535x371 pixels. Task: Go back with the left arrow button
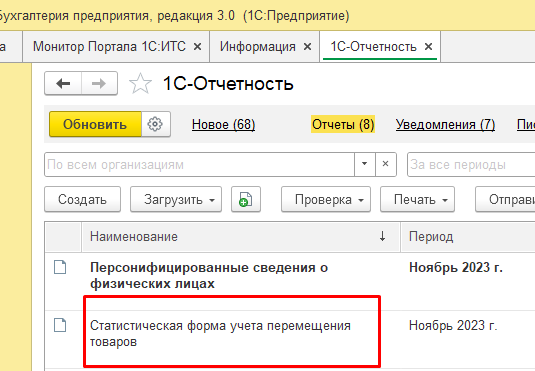click(x=63, y=83)
